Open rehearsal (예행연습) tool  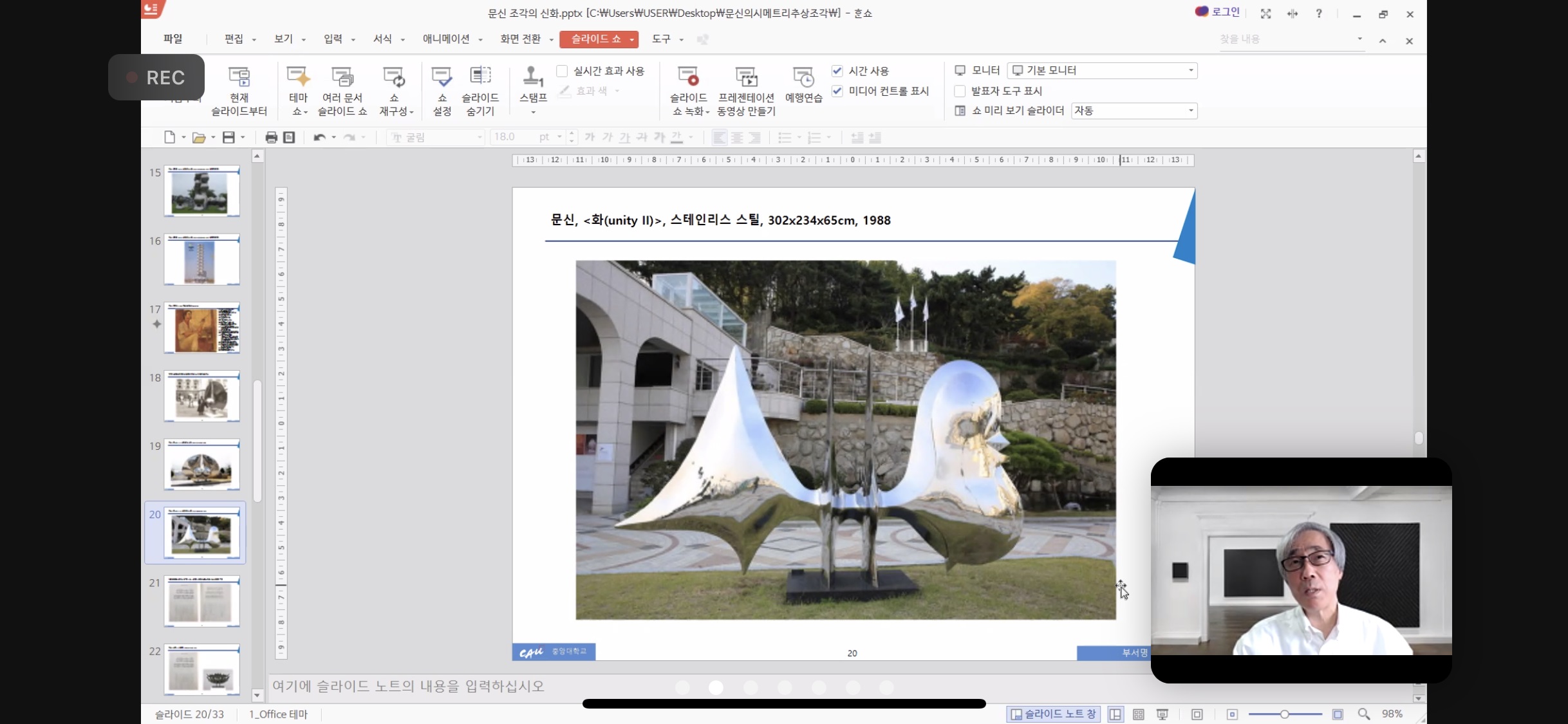click(803, 85)
